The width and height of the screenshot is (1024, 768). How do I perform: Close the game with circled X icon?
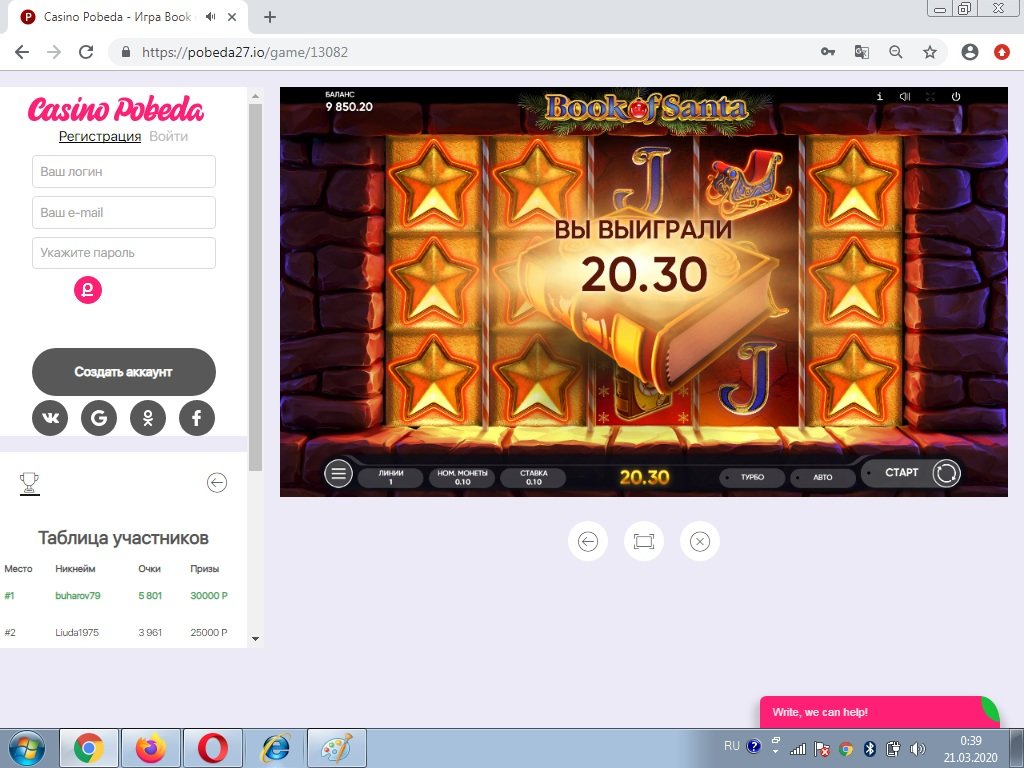[700, 541]
